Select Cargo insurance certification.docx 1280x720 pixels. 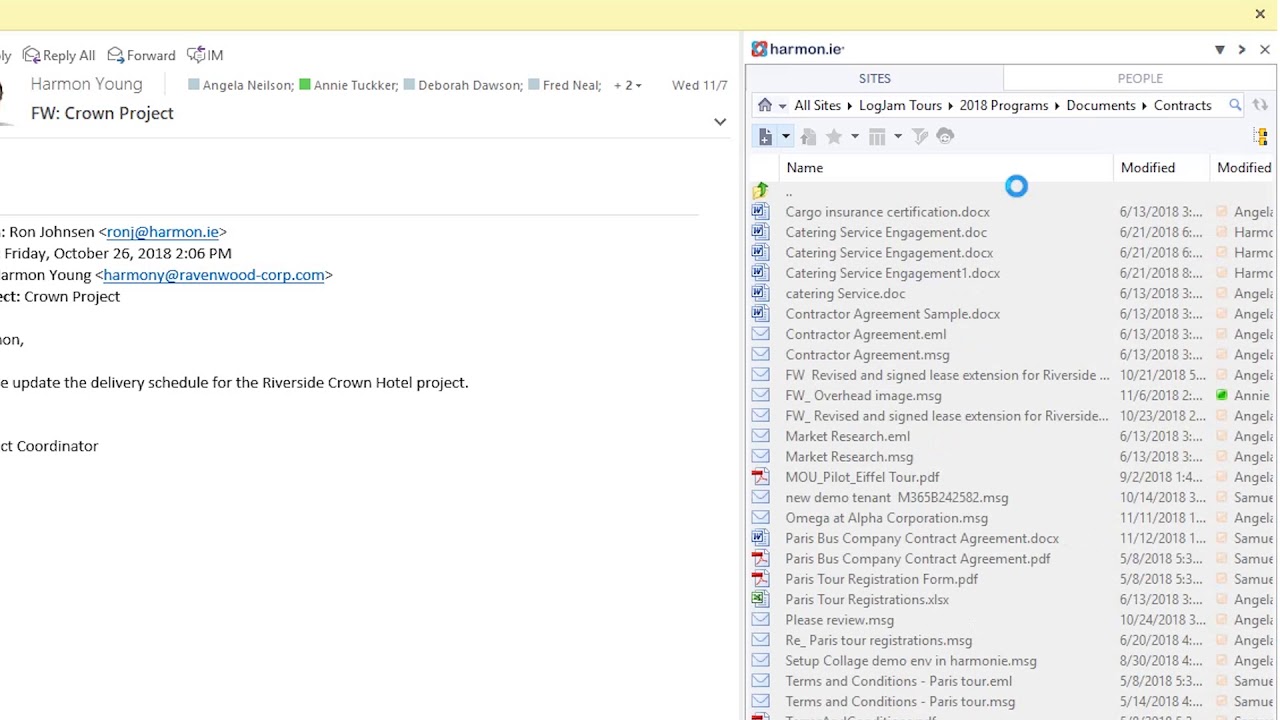click(888, 212)
